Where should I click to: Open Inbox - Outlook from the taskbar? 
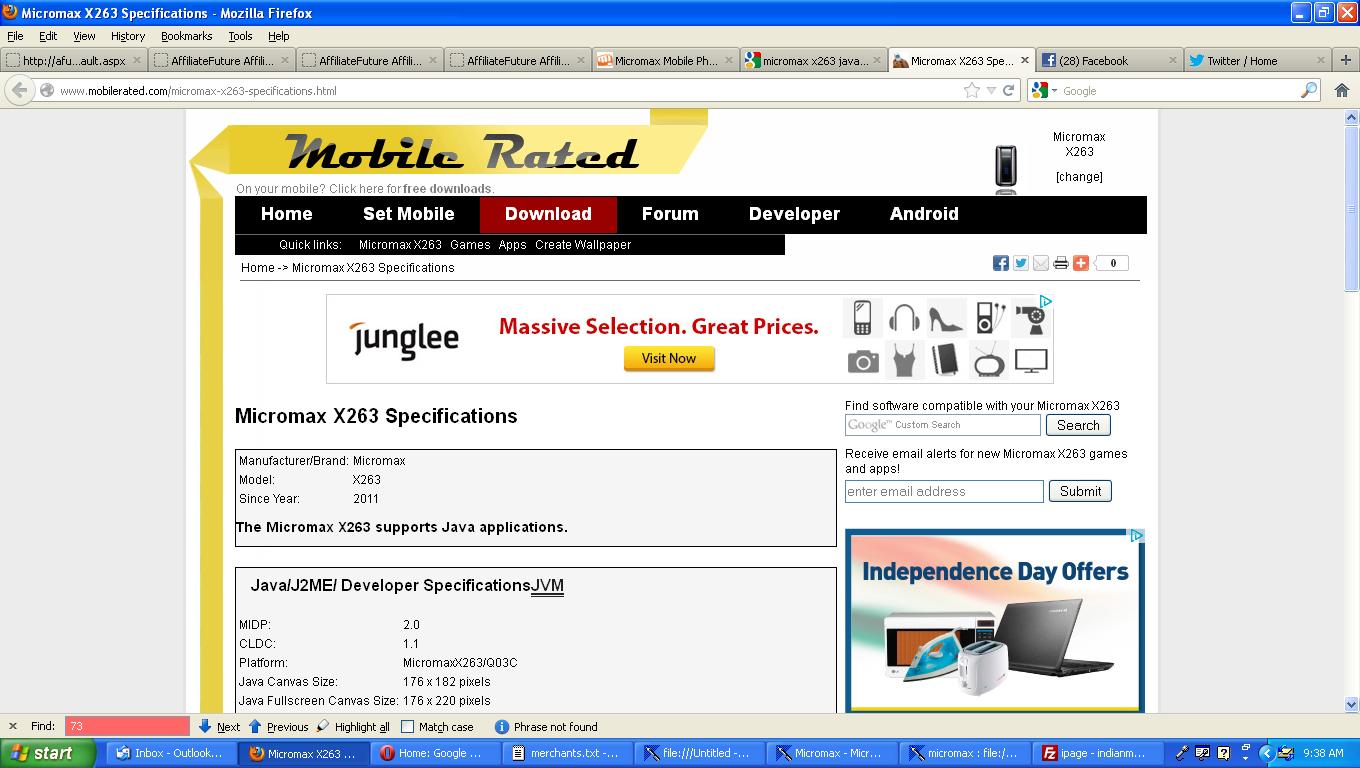[168, 753]
